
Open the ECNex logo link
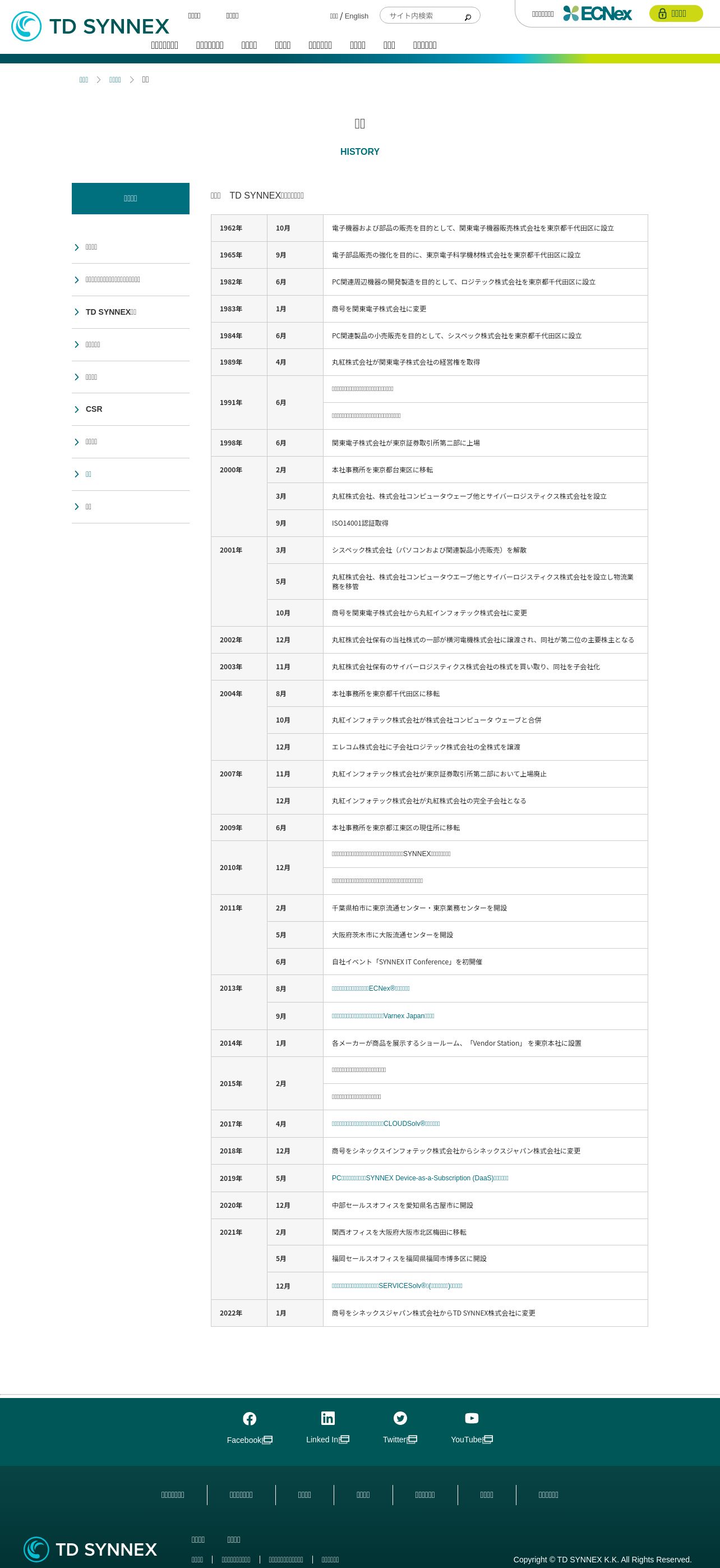click(597, 13)
